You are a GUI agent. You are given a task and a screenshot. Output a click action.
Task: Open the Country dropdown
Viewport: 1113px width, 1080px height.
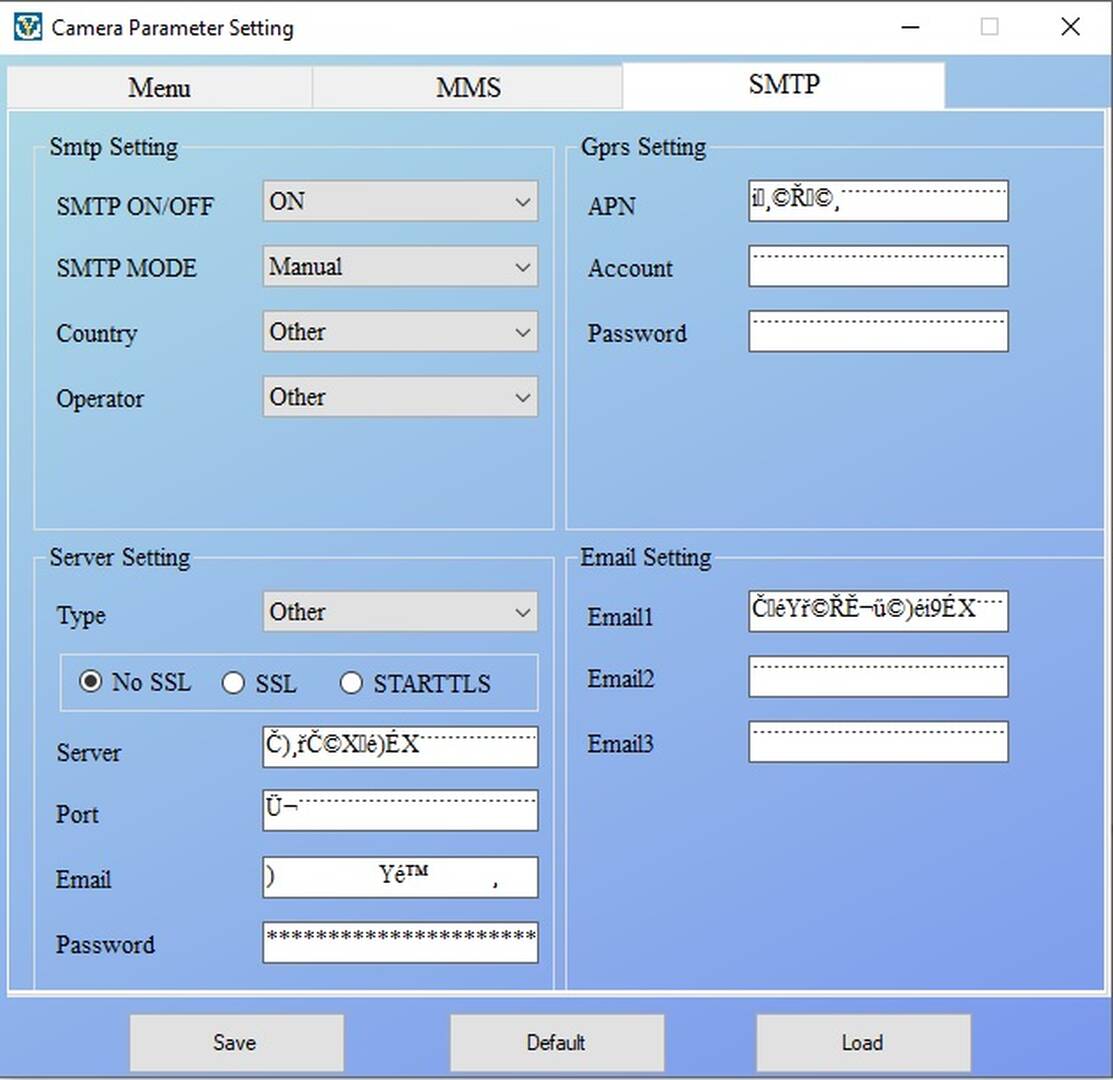pos(400,332)
